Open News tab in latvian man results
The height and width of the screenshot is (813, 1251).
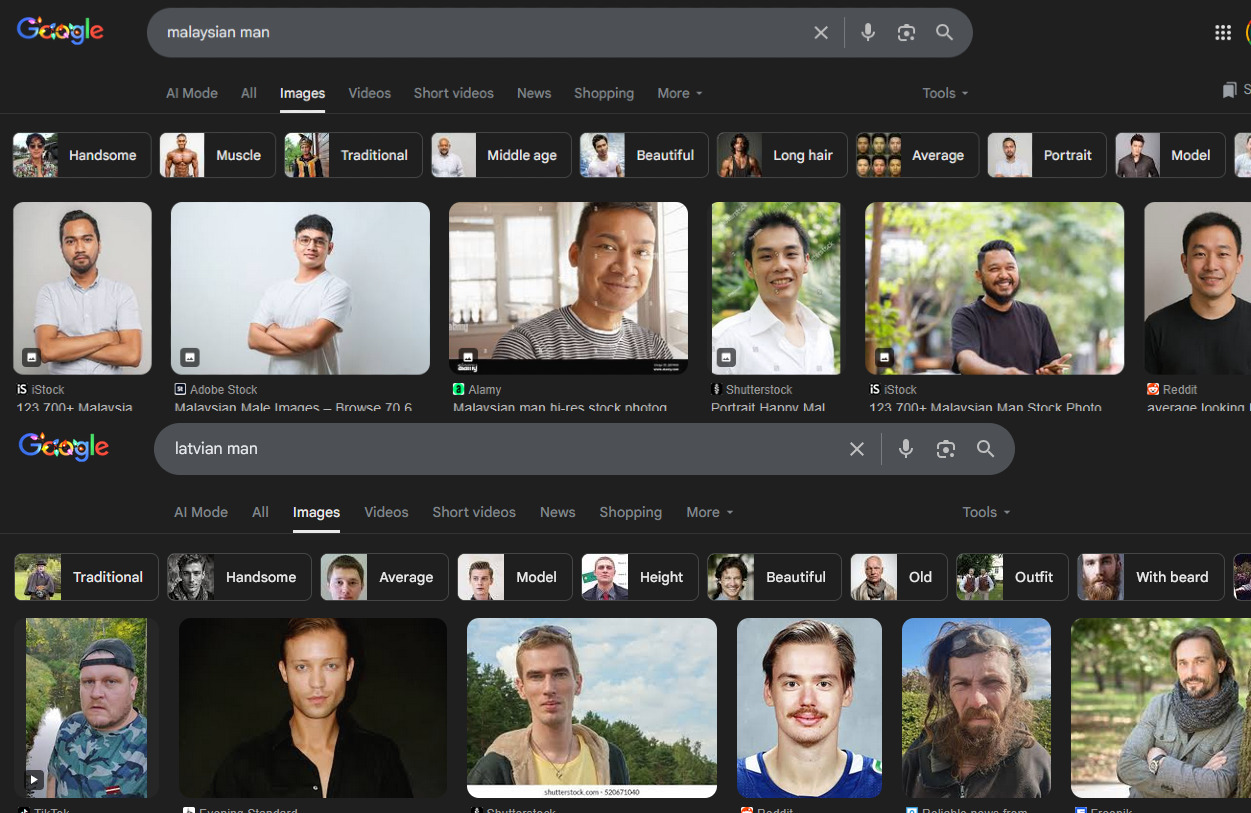(558, 512)
